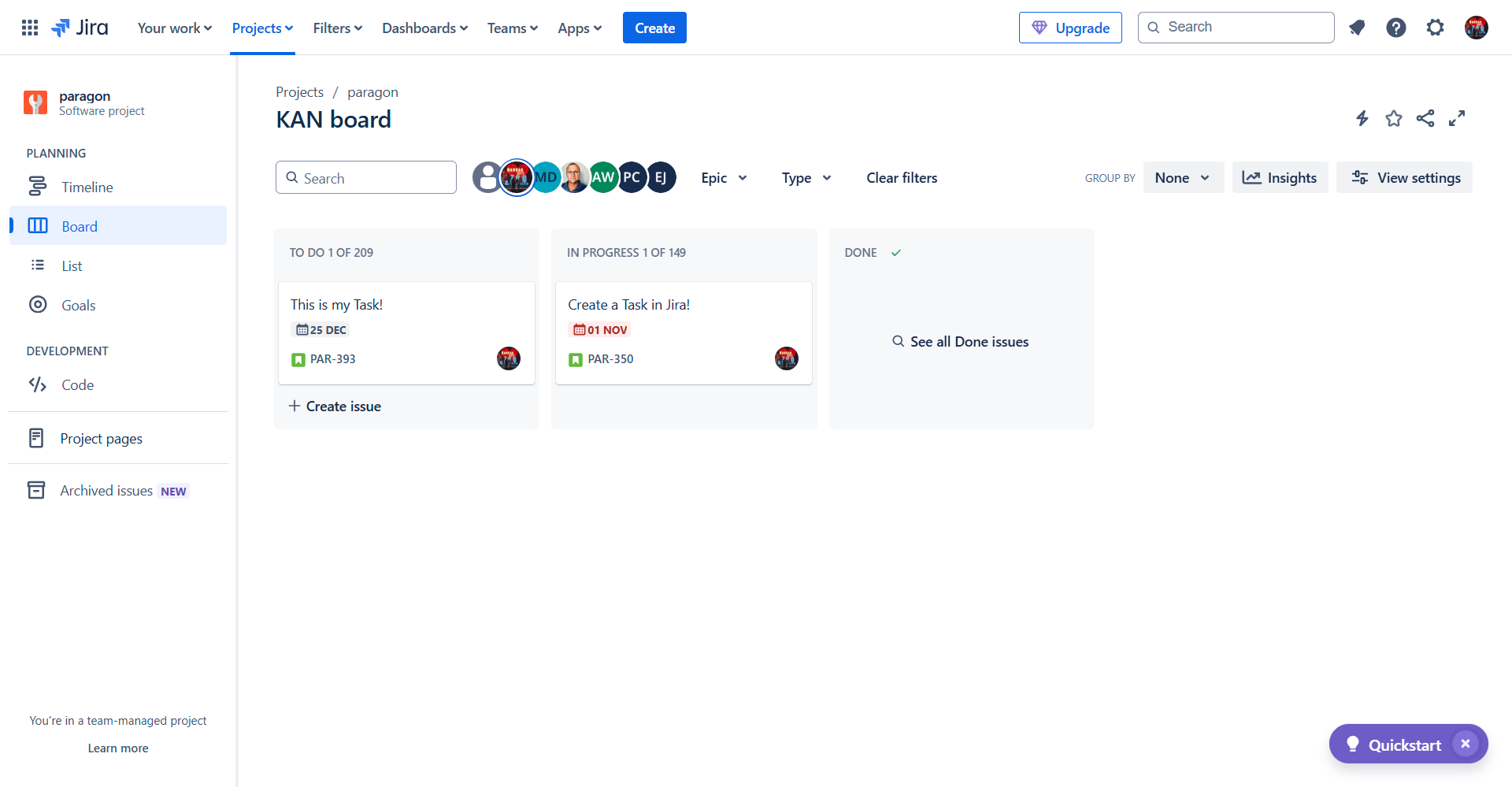This screenshot has width=1512, height=787.
Task: Open the 'This is my Task!' card
Action: pyautogui.click(x=406, y=332)
